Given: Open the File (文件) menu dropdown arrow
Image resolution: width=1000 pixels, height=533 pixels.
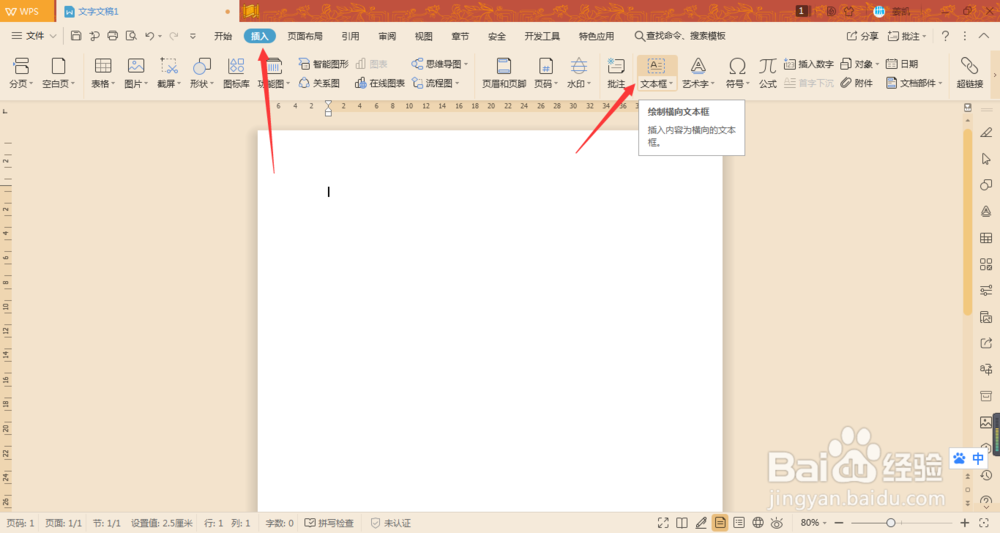Looking at the screenshot, I should [x=53, y=36].
